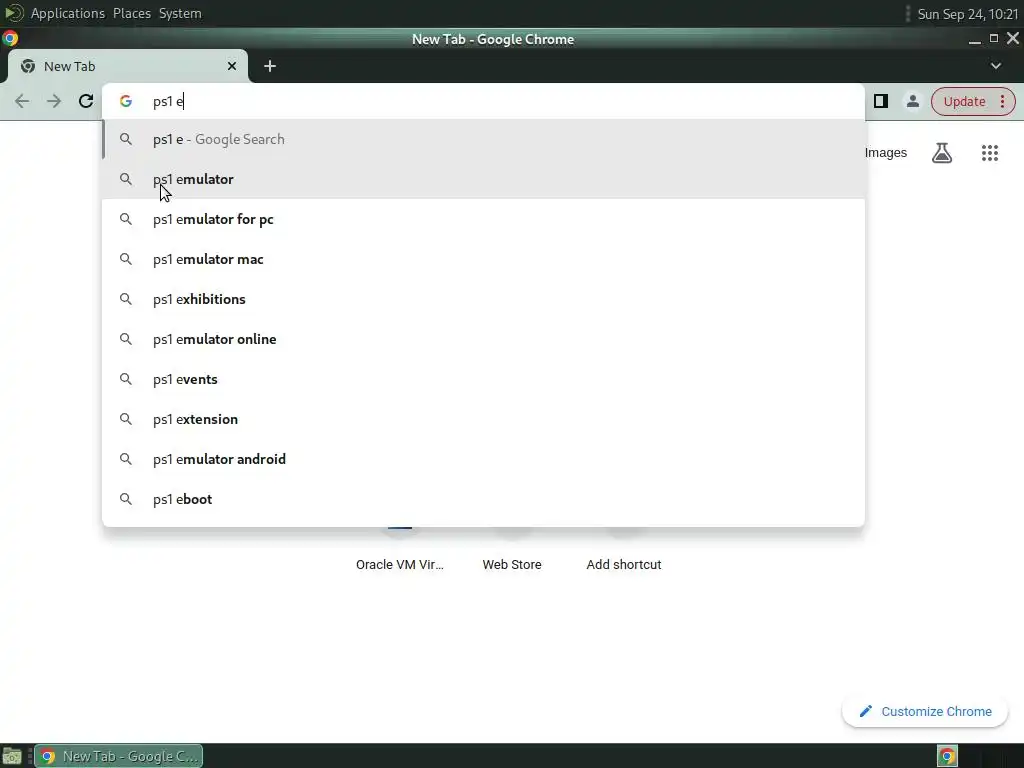Pick the 'ps1 emulator online' suggestion
The height and width of the screenshot is (768, 1024).
[484, 339]
